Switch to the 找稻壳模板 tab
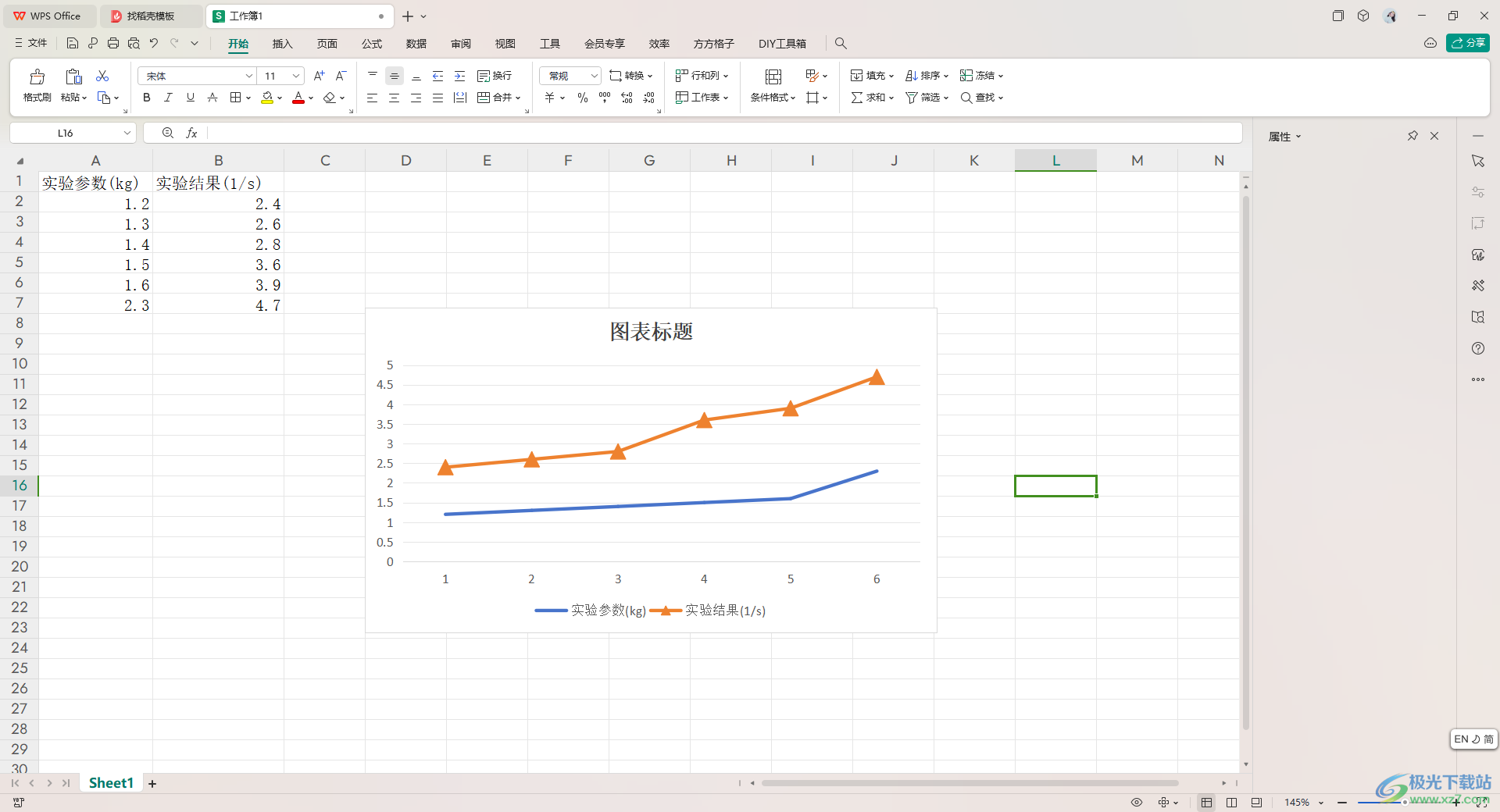 pyautogui.click(x=150, y=16)
